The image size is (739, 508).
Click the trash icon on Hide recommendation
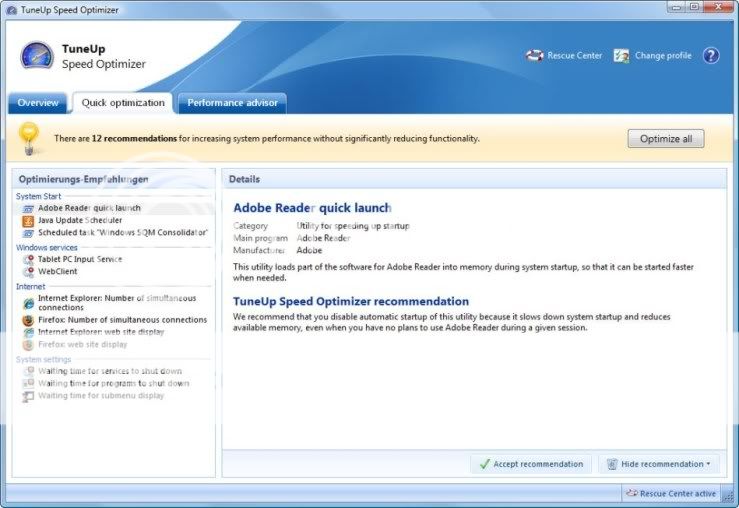612,464
